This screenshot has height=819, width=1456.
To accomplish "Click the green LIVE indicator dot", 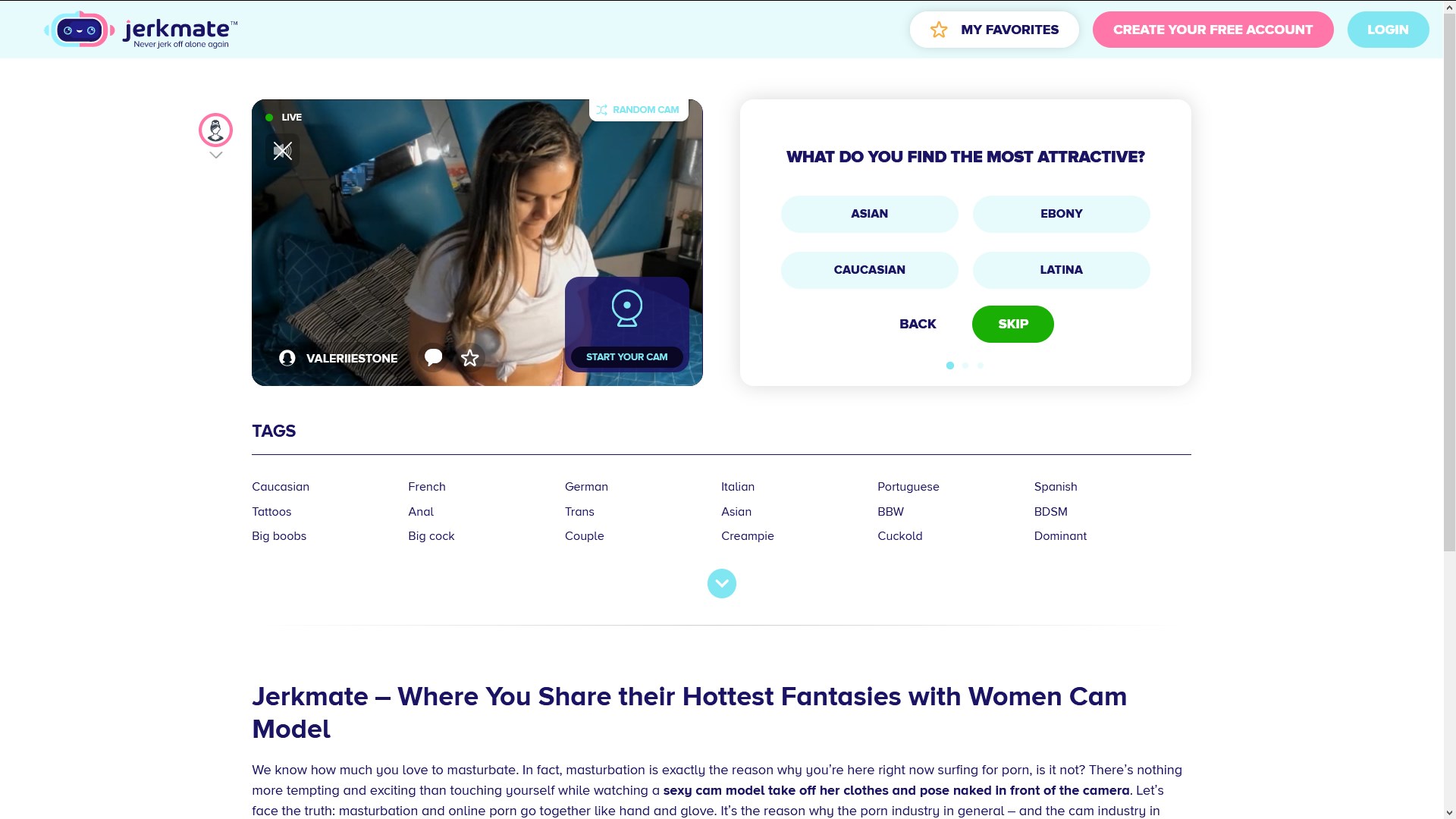I will click(269, 118).
